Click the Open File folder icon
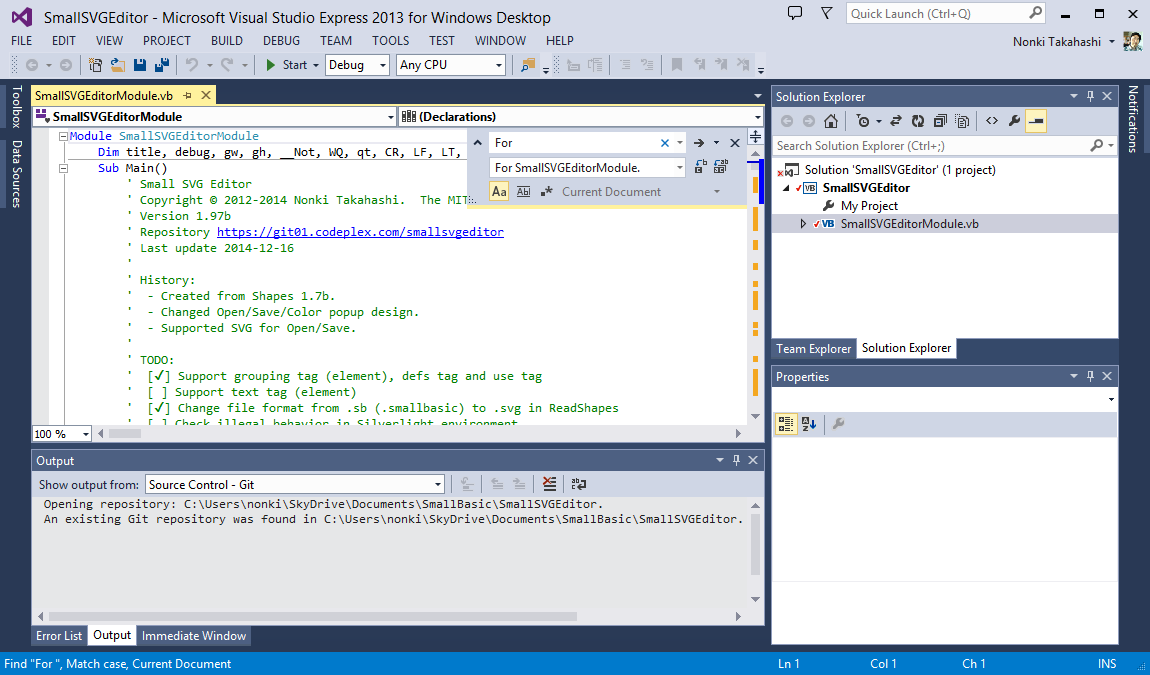1150x675 pixels. pos(117,65)
